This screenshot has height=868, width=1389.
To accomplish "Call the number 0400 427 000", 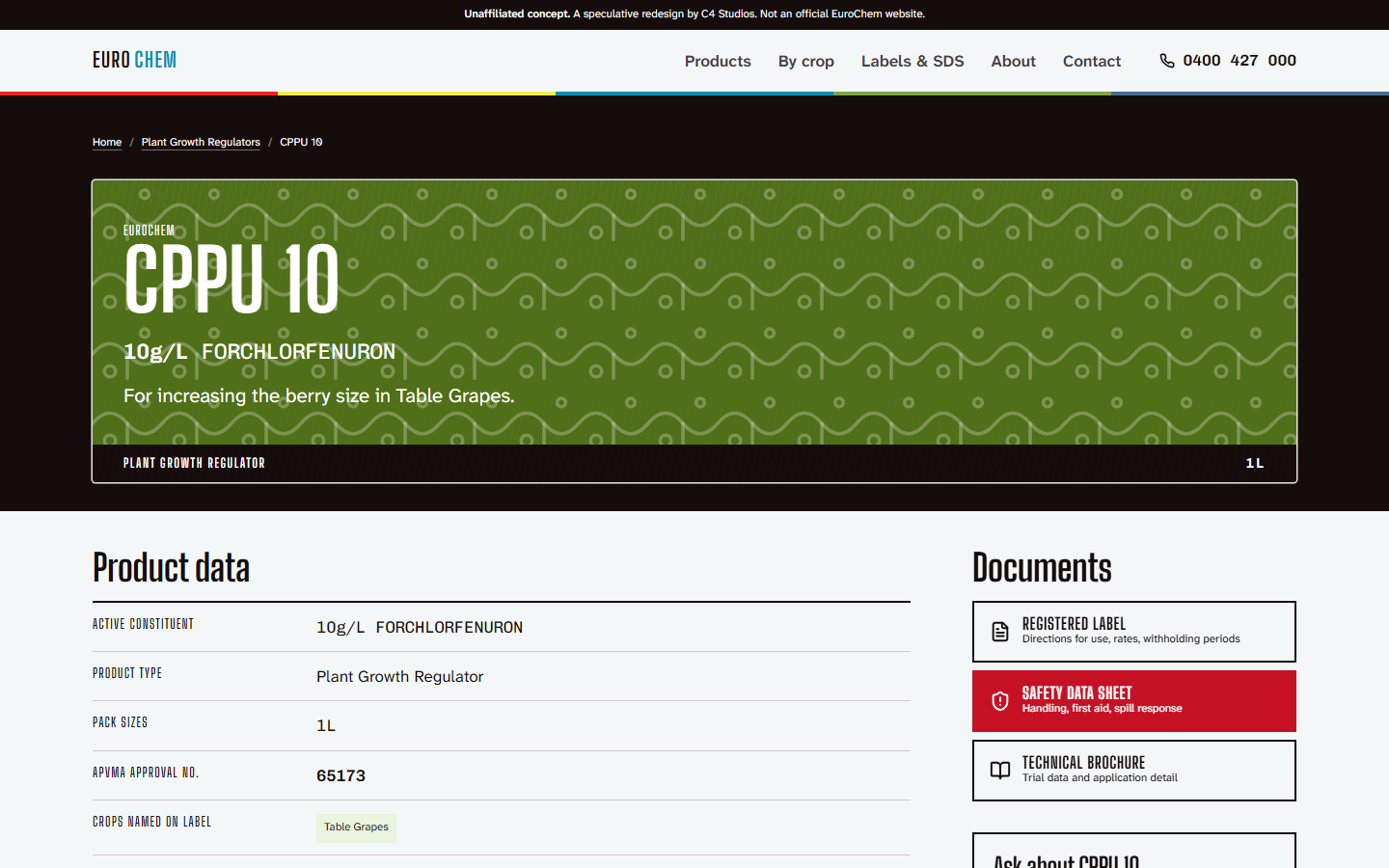I will (x=1228, y=61).
